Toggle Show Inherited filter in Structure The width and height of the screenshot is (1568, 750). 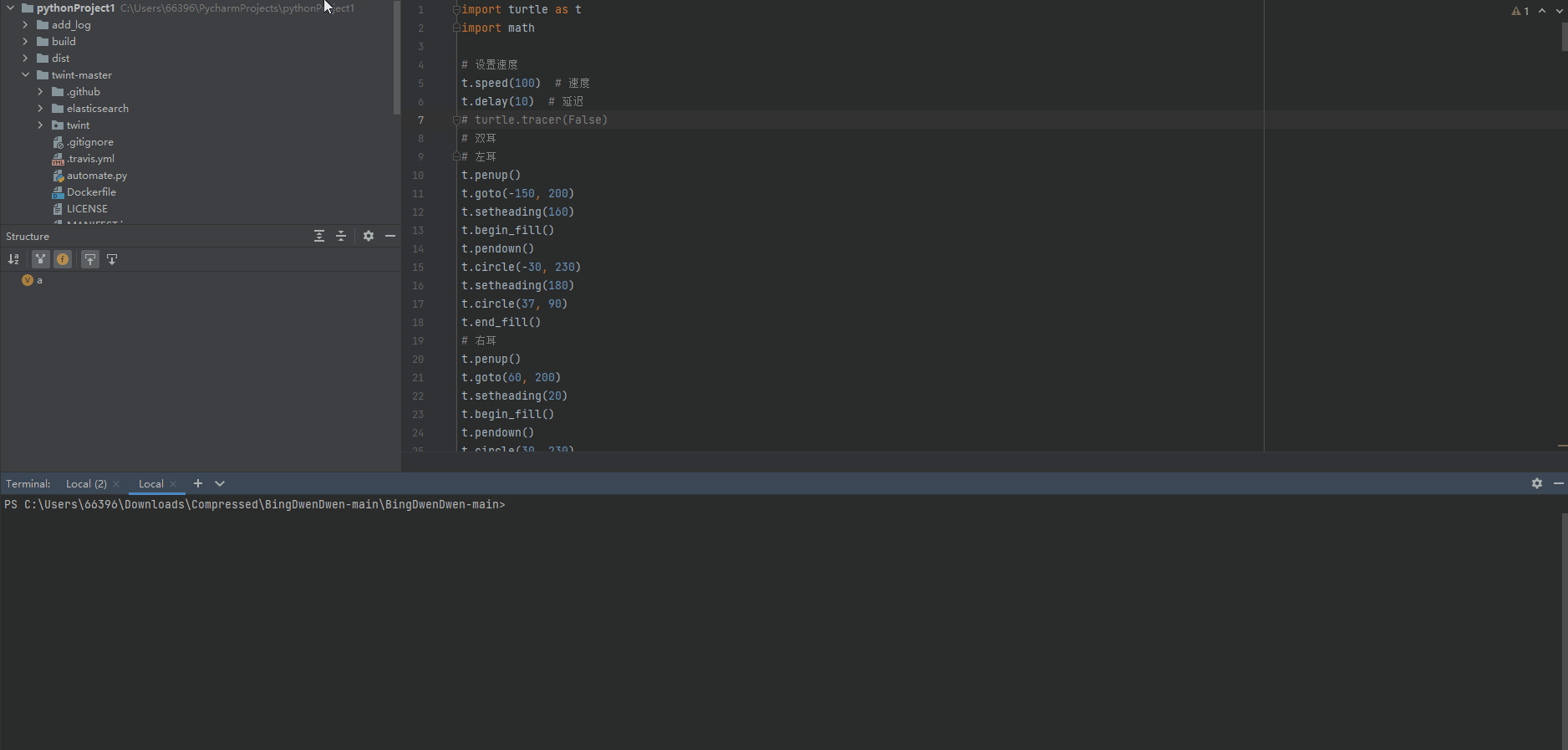pos(40,259)
